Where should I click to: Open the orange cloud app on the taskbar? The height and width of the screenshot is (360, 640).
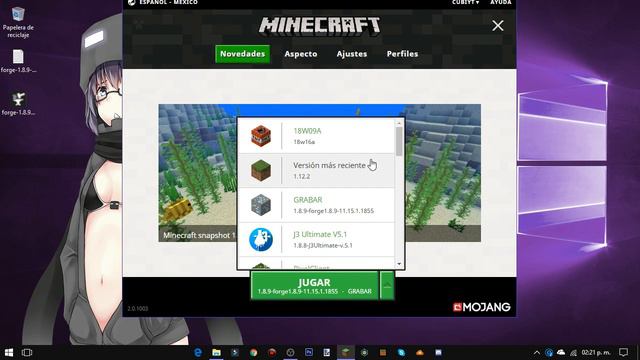tap(420, 352)
